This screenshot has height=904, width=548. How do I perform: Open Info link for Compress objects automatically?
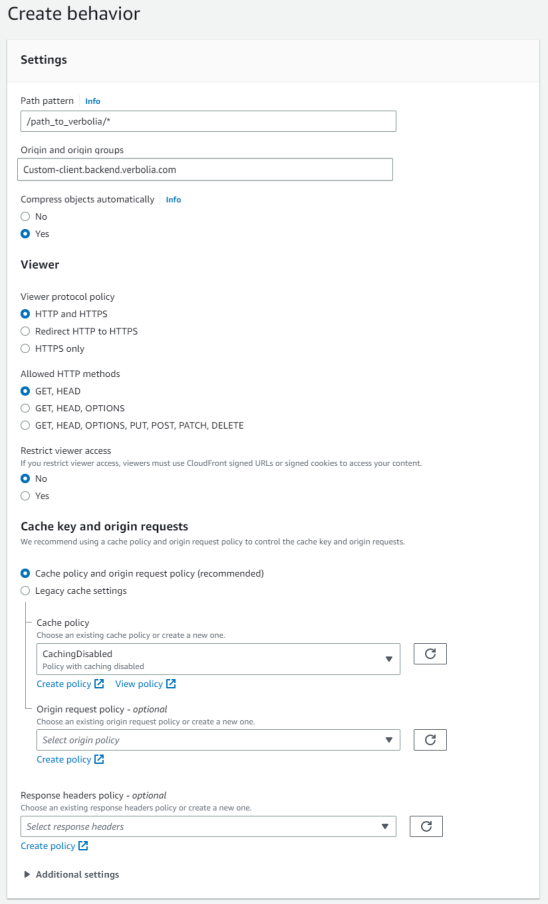173,199
